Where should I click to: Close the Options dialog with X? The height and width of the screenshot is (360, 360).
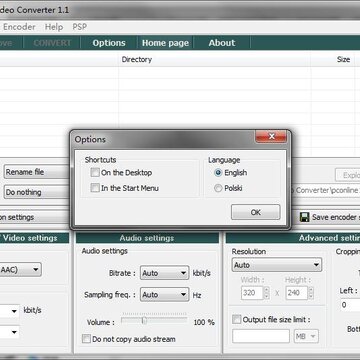click(x=271, y=137)
